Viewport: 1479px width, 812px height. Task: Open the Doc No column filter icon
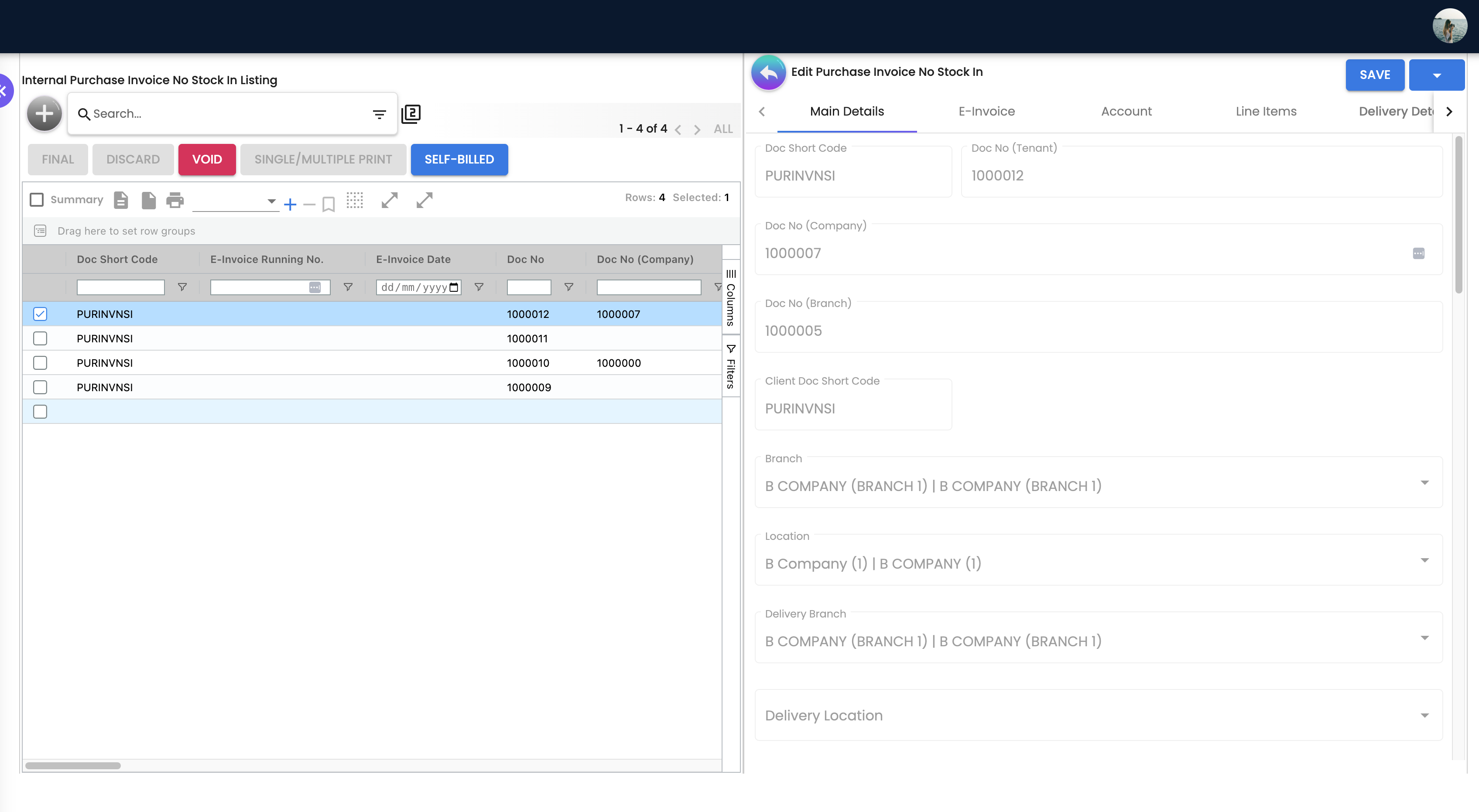[568, 287]
